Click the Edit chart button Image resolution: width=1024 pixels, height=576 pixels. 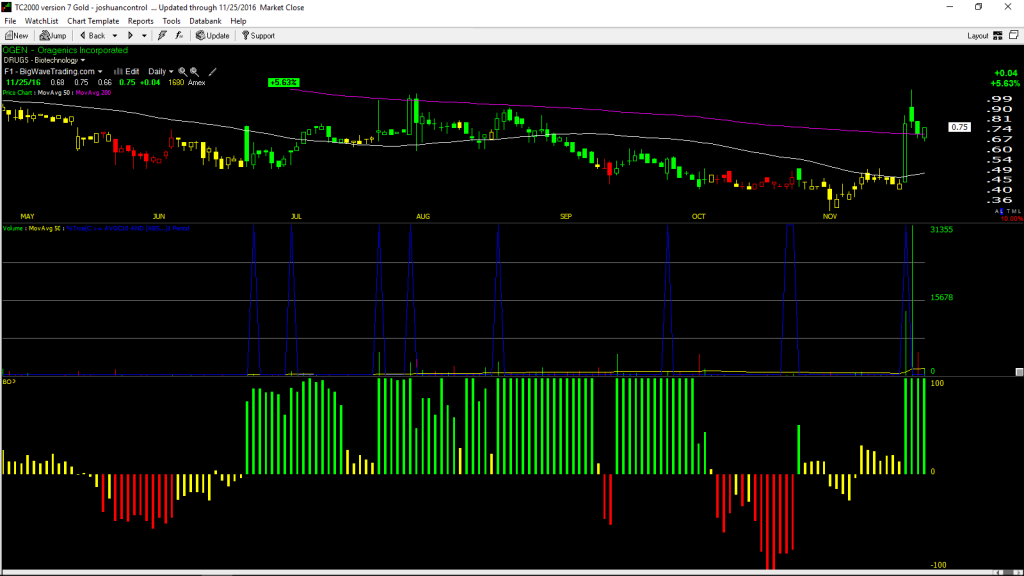(127, 71)
